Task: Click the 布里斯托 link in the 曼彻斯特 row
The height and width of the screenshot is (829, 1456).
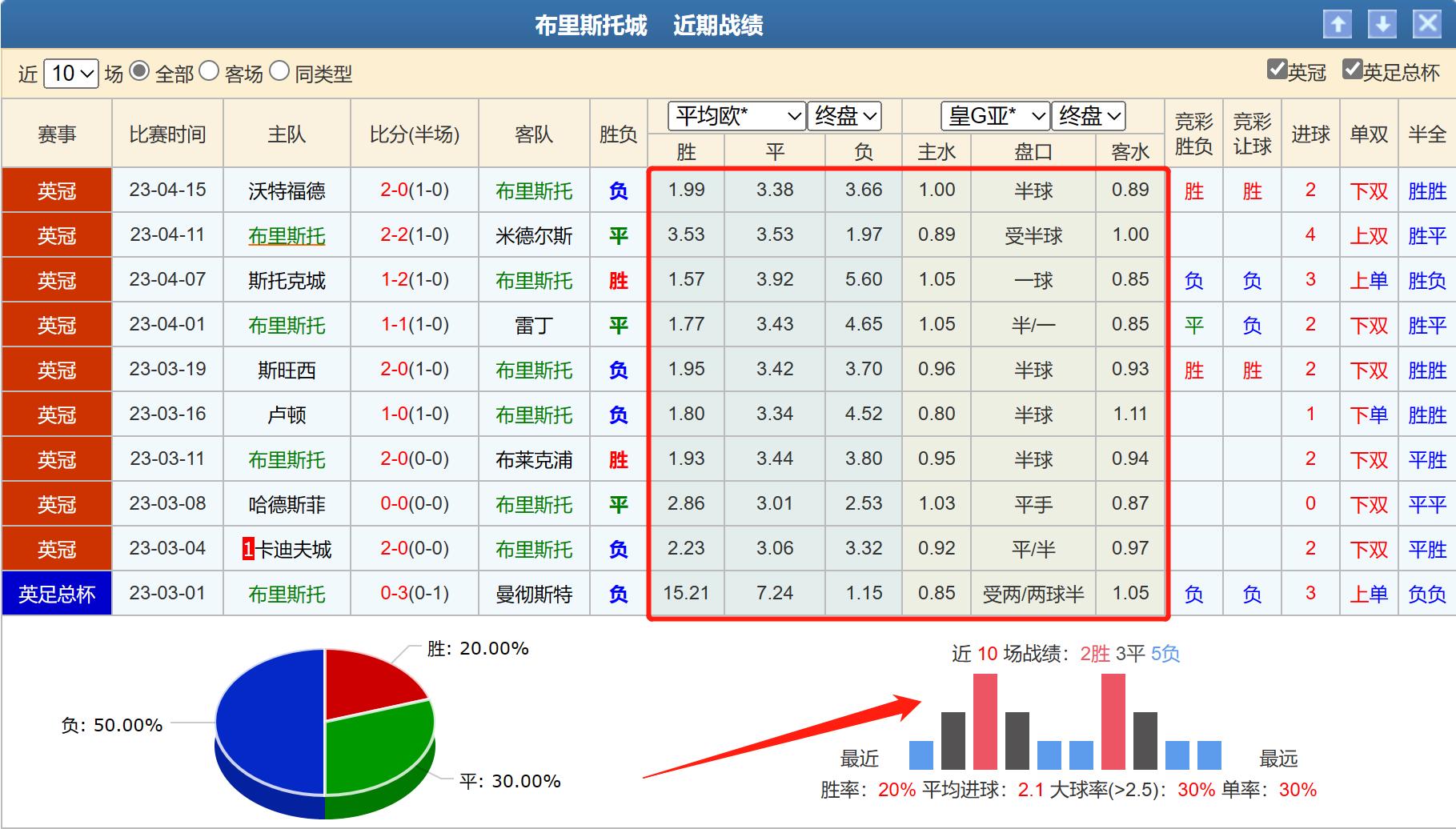Action: click(x=286, y=594)
